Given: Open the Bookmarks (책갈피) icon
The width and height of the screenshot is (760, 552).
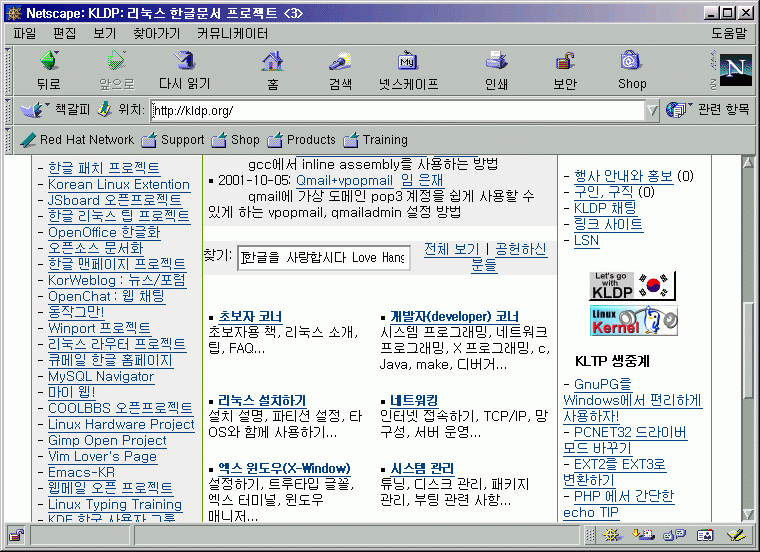Looking at the screenshot, I should pos(32,110).
